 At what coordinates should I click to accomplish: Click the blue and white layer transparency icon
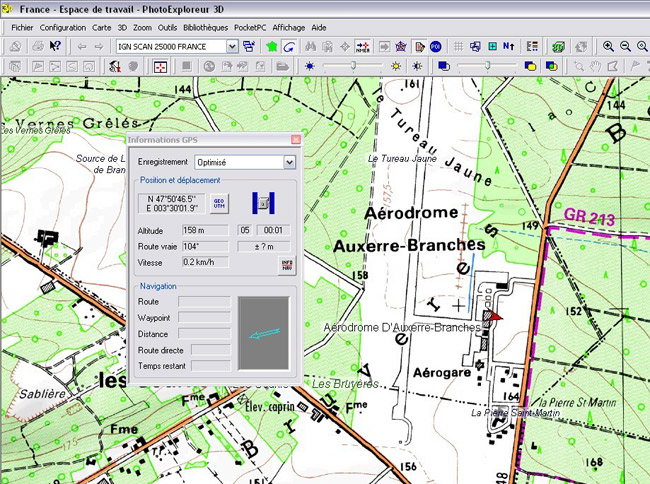(444, 66)
